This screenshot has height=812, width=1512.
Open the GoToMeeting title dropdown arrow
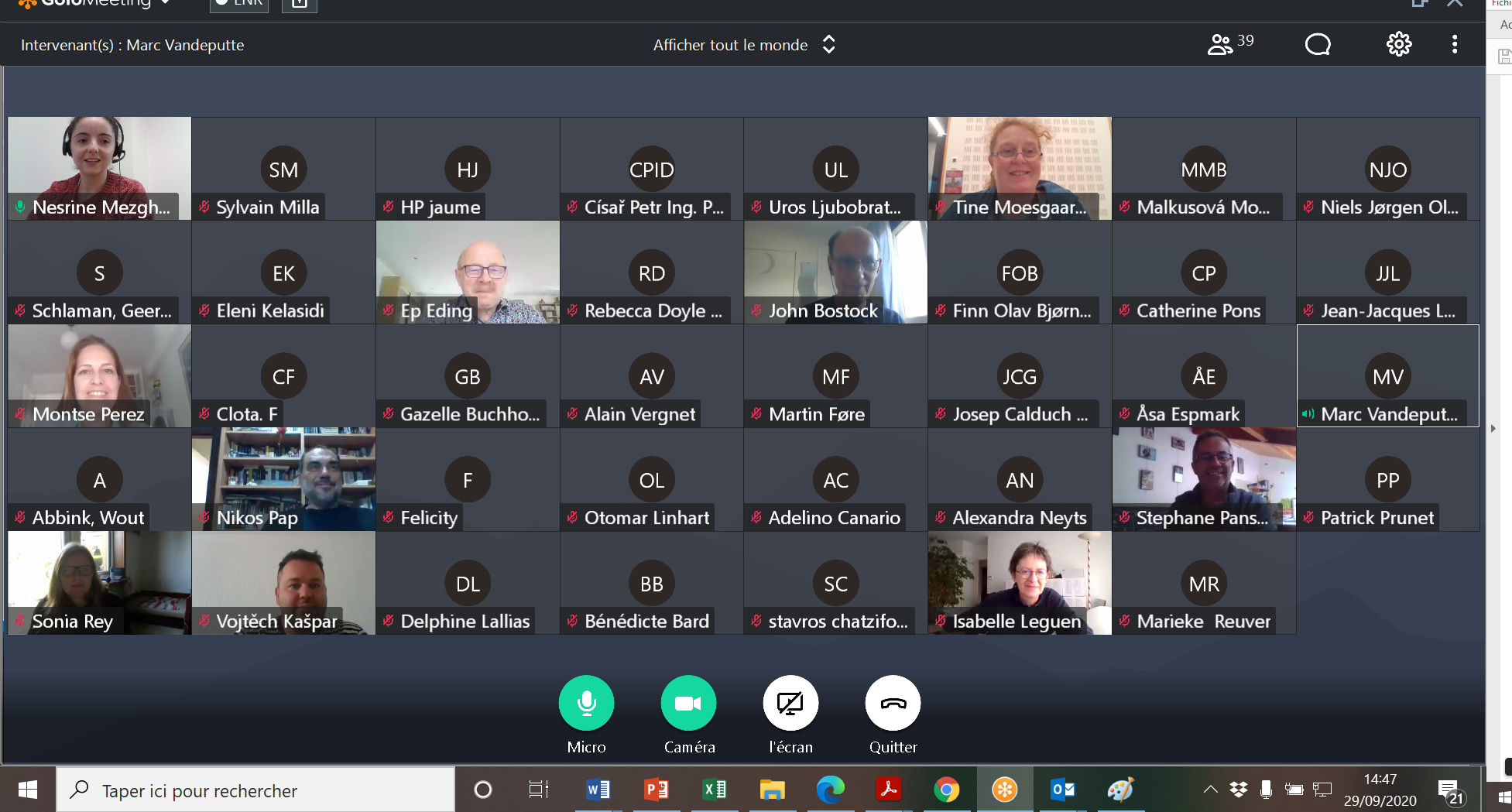pos(165,4)
